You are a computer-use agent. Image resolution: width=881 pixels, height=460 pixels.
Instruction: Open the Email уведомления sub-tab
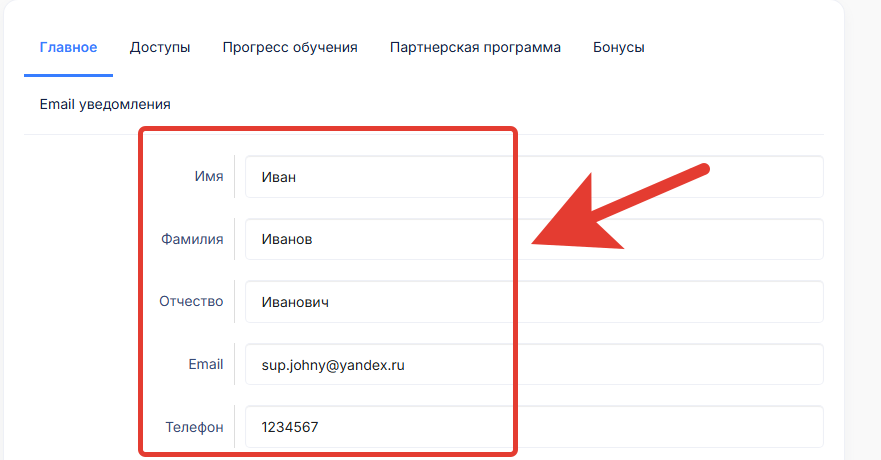pyautogui.click(x=105, y=104)
